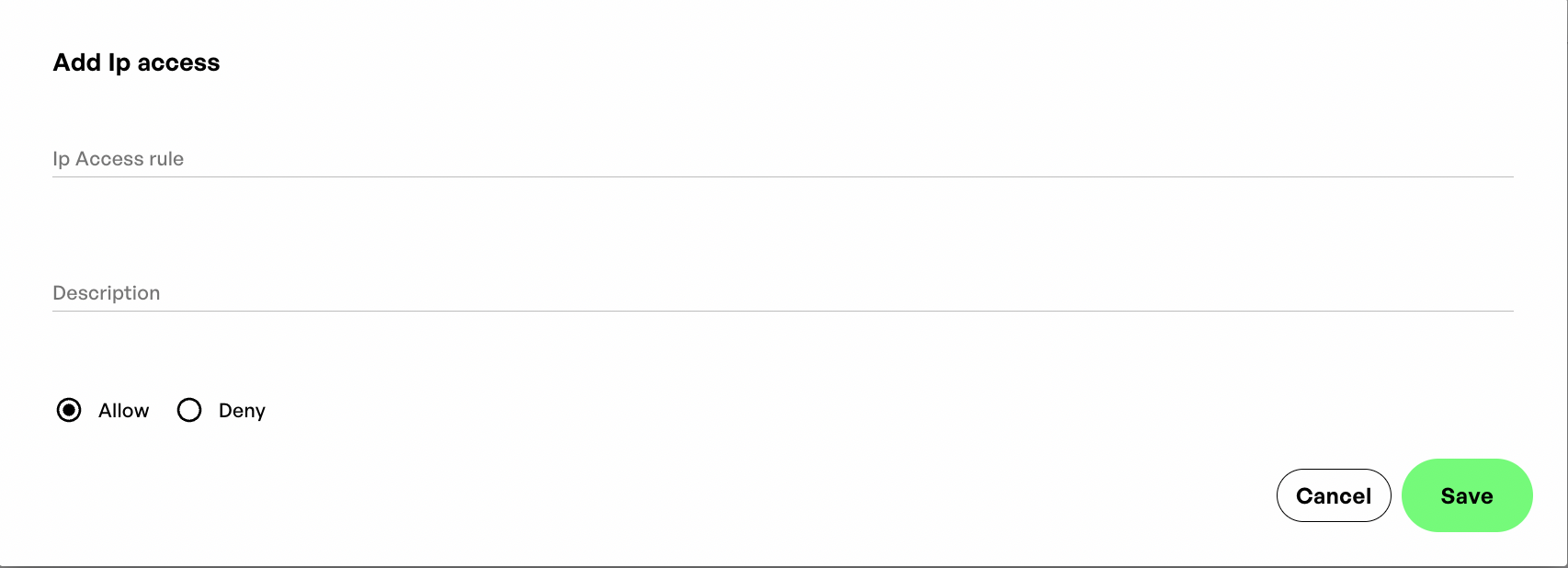Screen dimensions: 1568x568
Task: Click the "Cancel" text in outlined button
Action: (x=1333, y=496)
